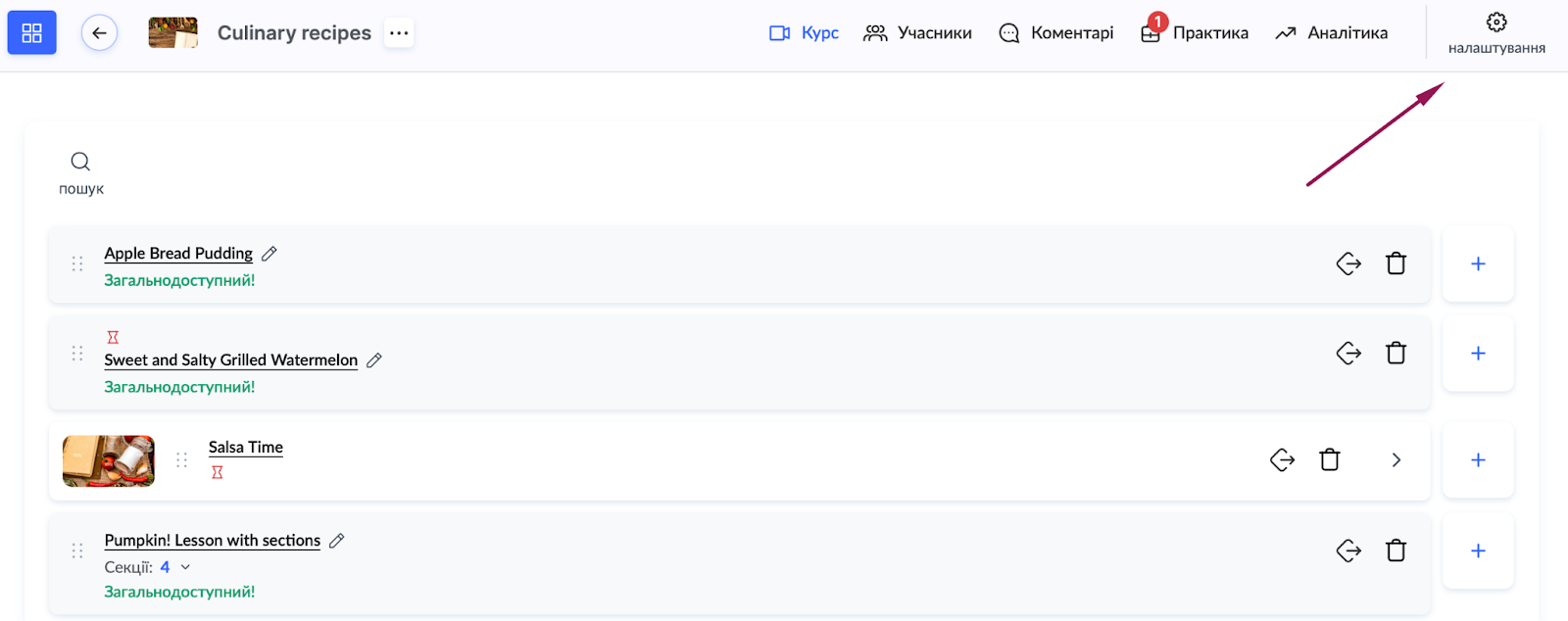1568x621 pixels.
Task: Go back using the arrow button
Action: (x=99, y=33)
